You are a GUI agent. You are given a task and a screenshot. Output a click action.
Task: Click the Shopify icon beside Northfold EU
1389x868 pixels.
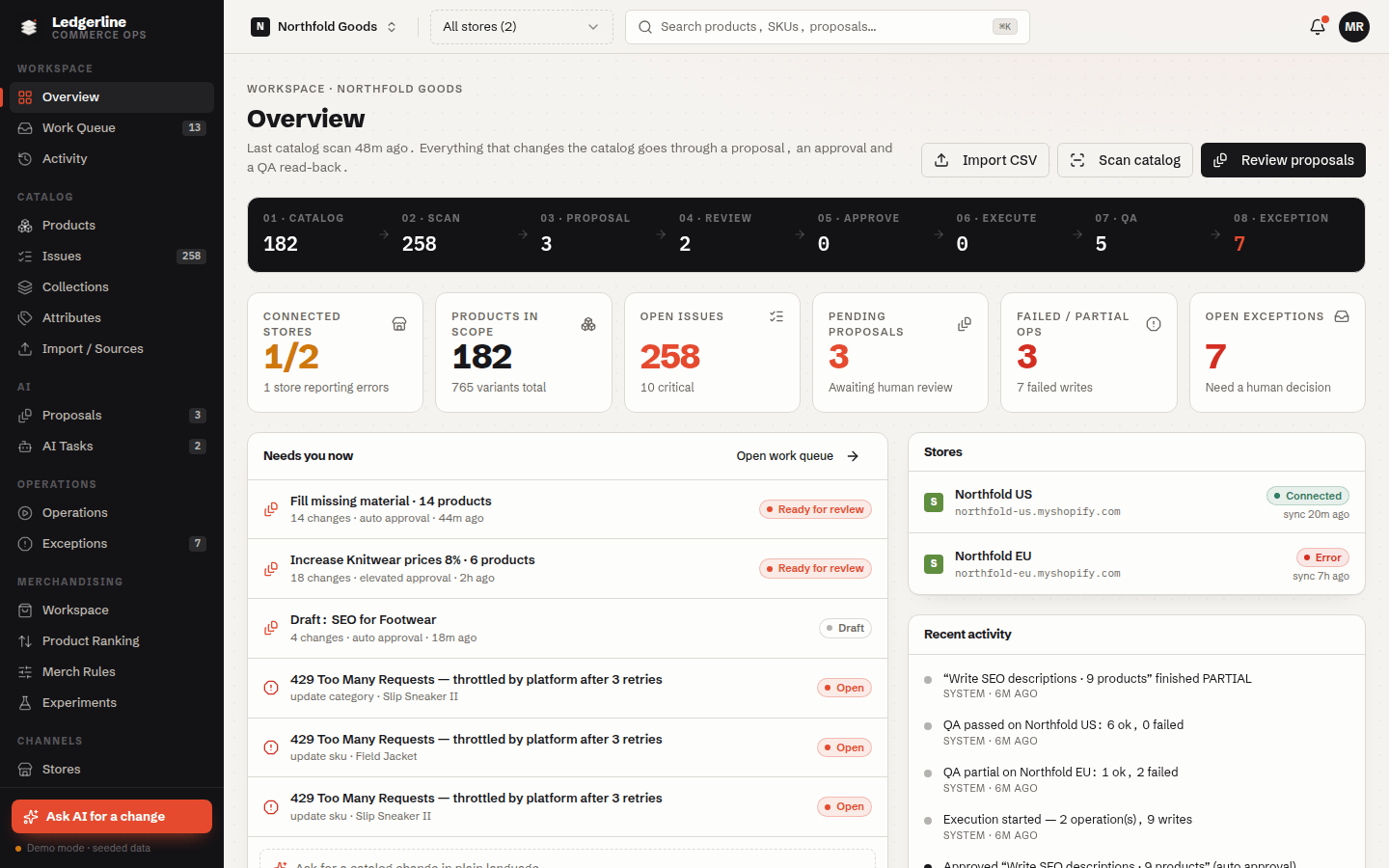(x=934, y=564)
